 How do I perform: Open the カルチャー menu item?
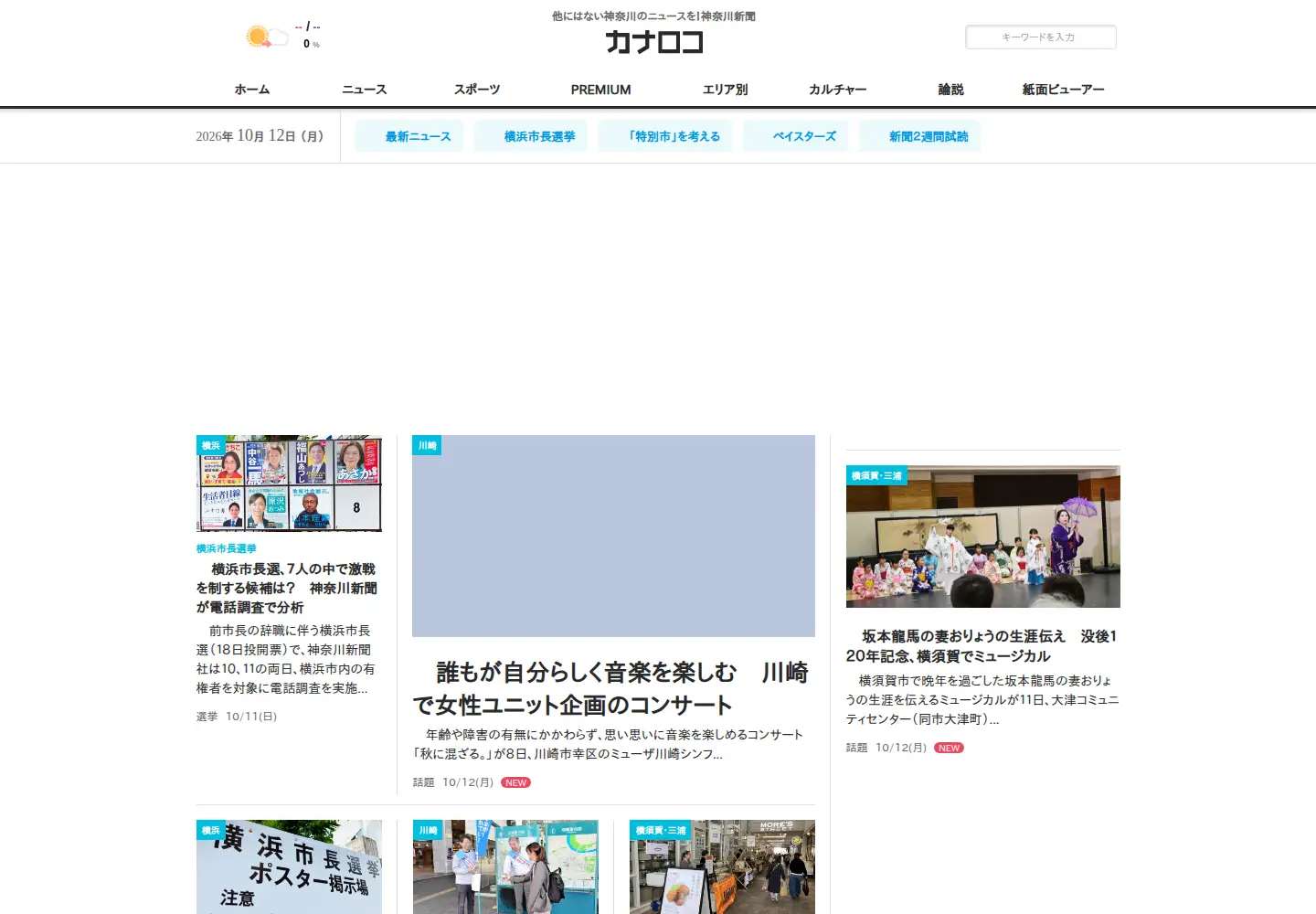(837, 90)
